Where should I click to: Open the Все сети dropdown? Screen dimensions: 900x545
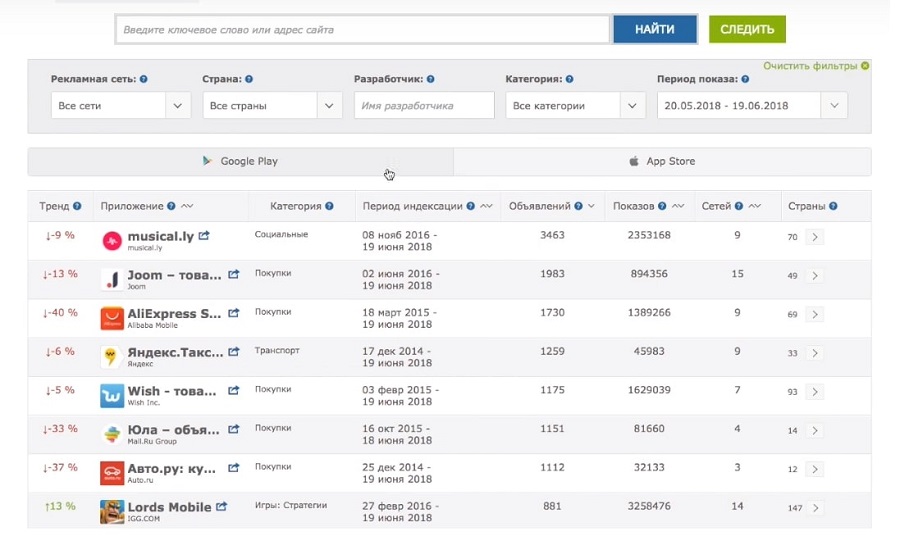click(121, 106)
